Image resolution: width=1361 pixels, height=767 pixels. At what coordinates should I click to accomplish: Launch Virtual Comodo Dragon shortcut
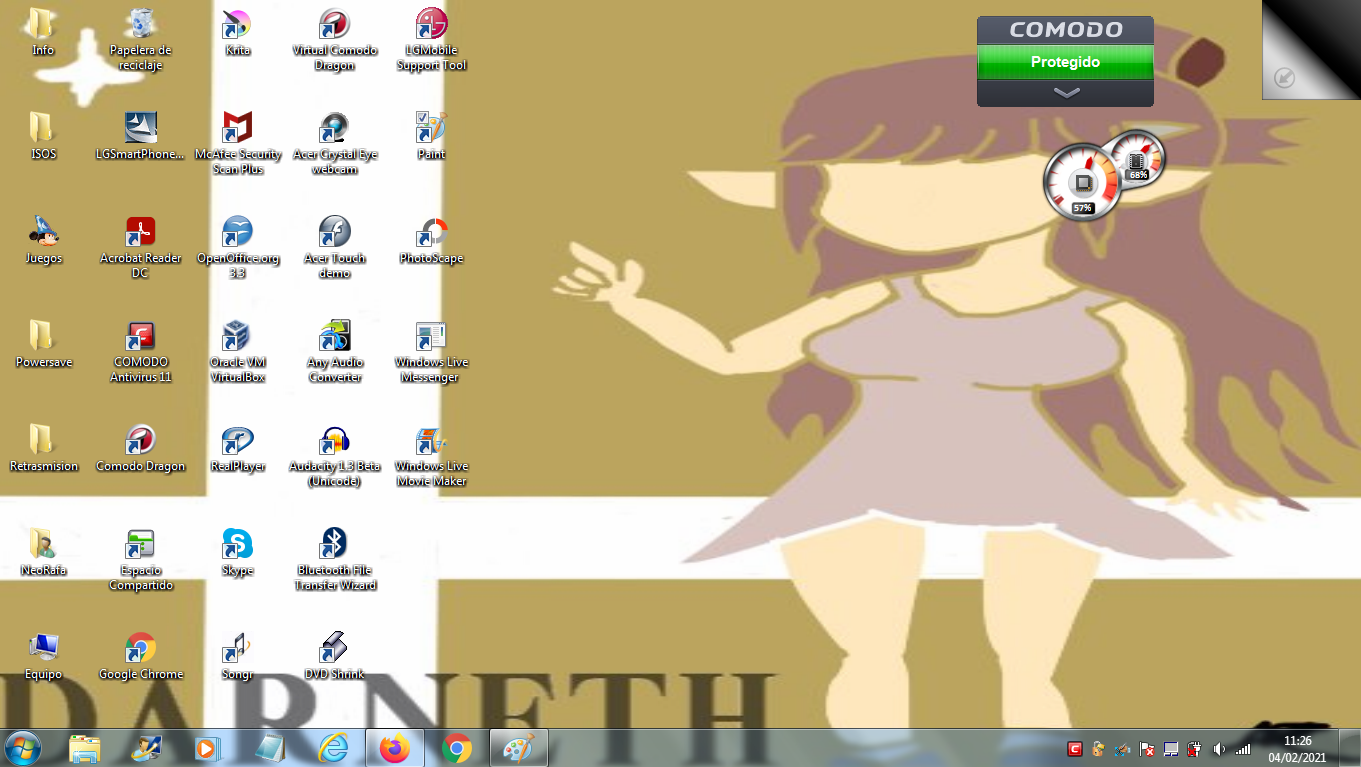click(x=335, y=39)
